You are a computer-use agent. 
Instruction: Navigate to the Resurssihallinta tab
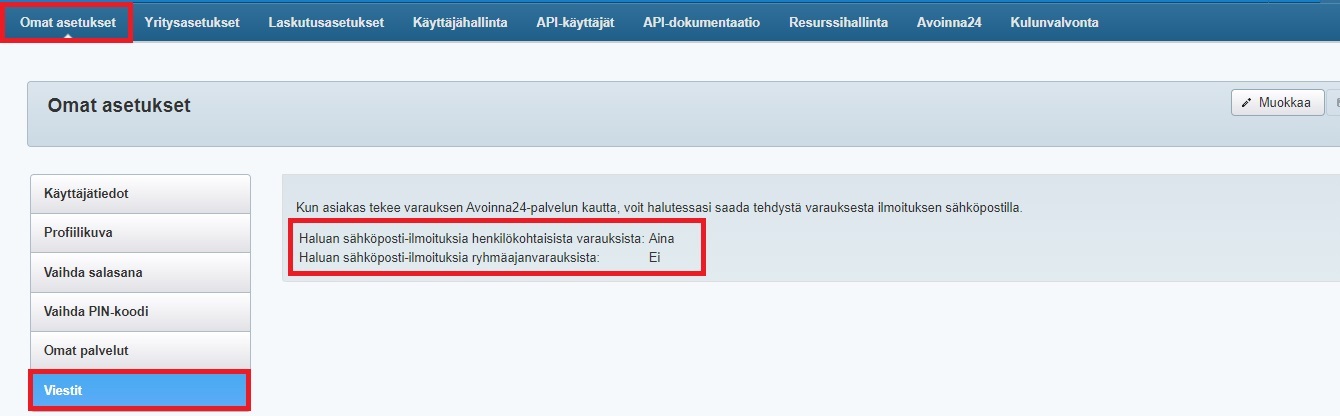(838, 23)
